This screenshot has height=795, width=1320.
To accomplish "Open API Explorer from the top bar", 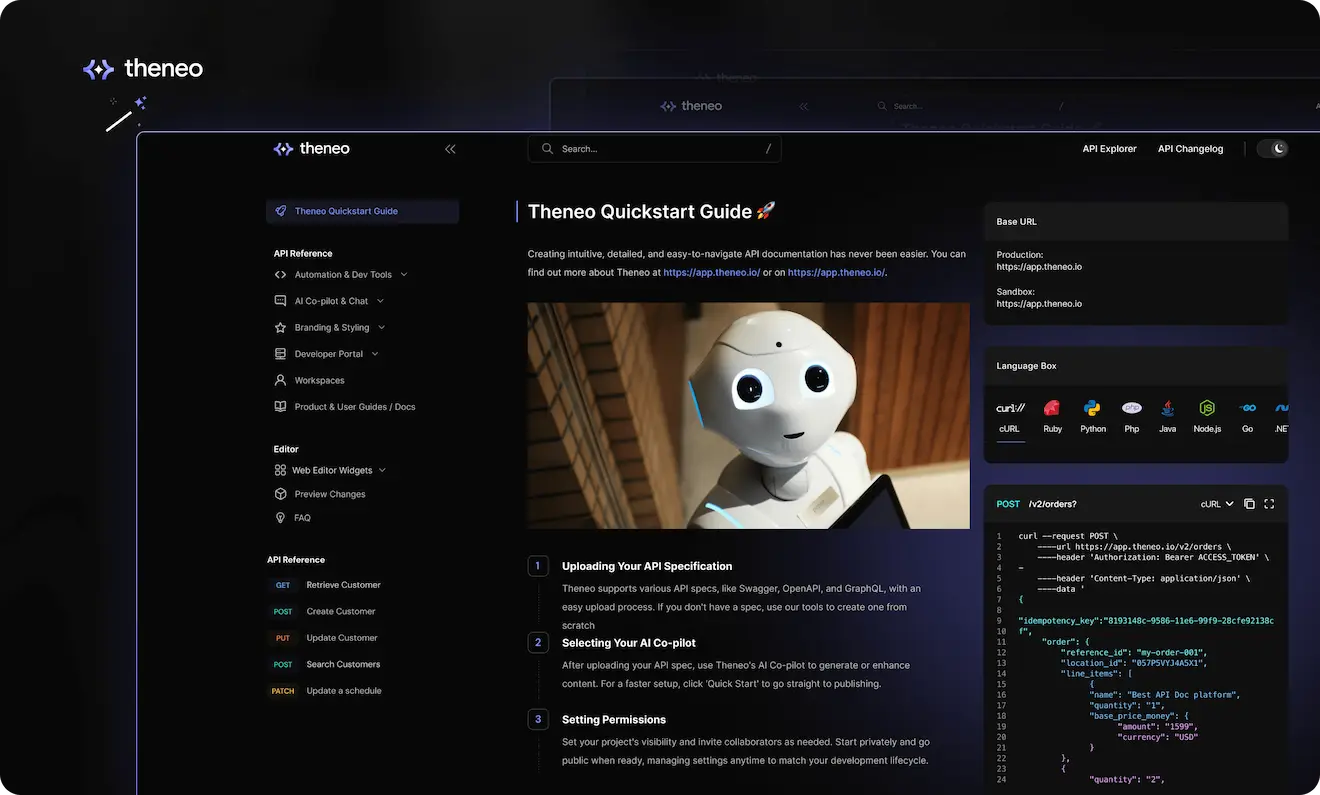I will click(1109, 148).
